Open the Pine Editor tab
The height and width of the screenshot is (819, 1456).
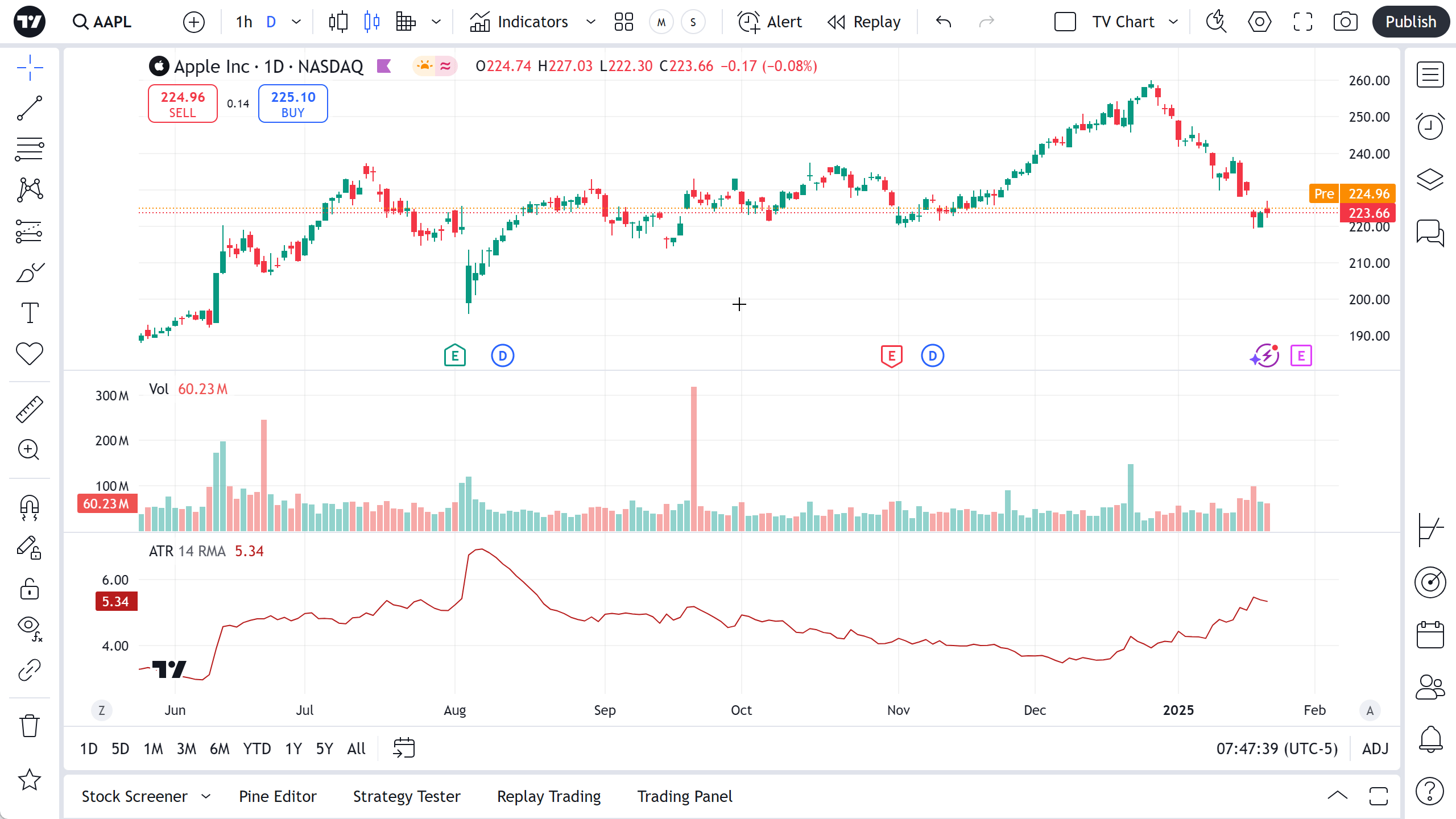click(x=278, y=796)
